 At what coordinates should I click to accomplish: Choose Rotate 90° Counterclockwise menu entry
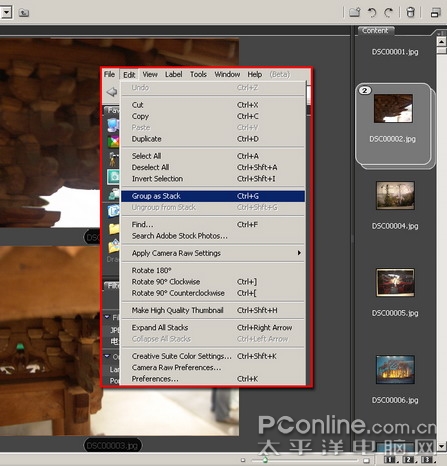coord(213,293)
